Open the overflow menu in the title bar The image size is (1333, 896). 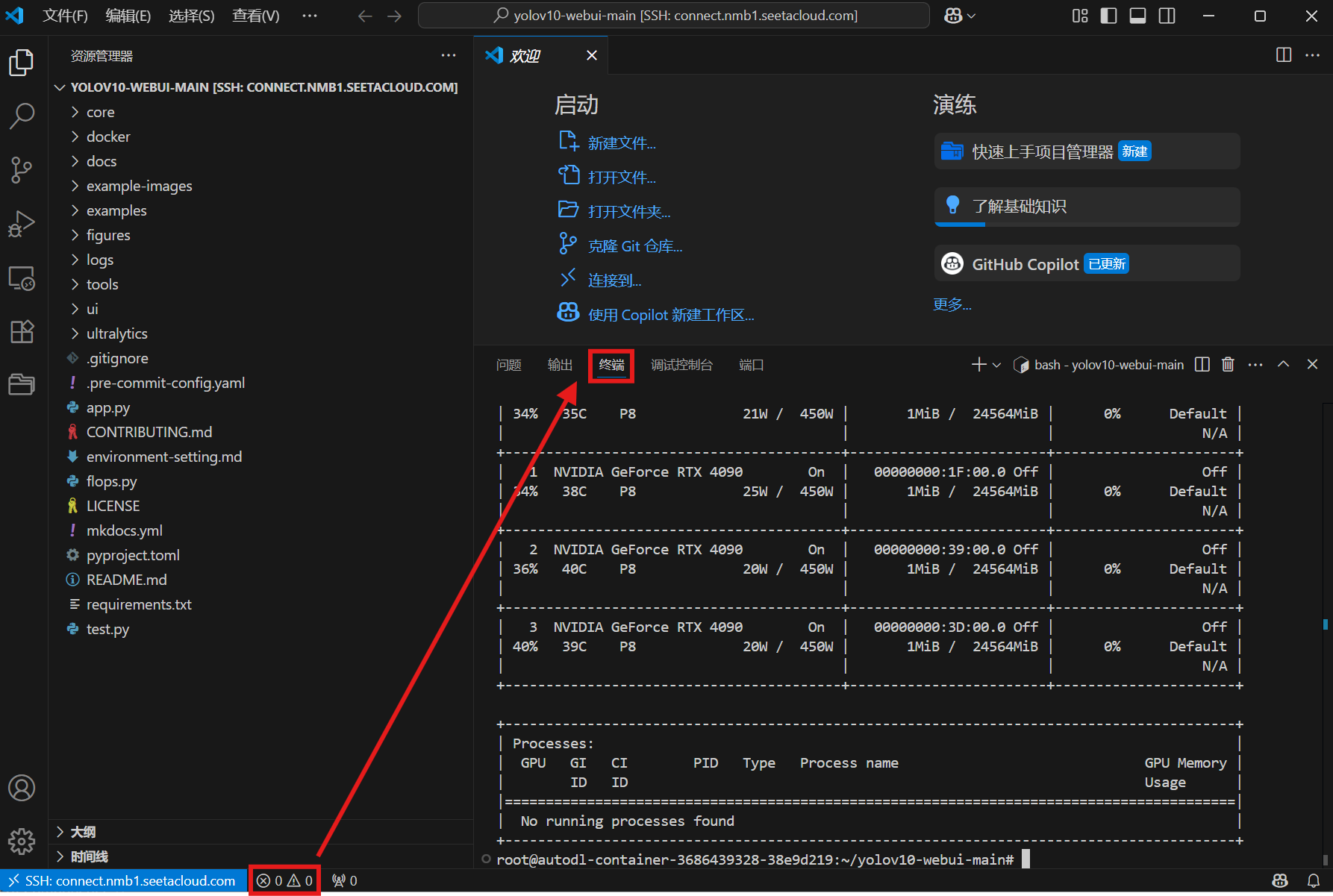(x=310, y=16)
